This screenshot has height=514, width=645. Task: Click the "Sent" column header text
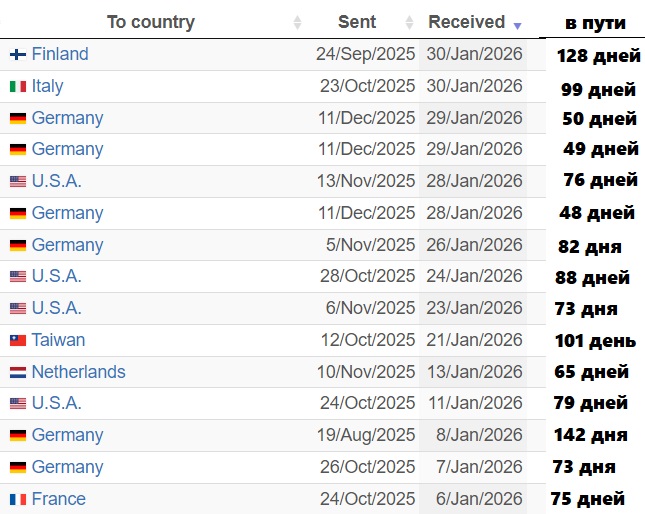[357, 22]
